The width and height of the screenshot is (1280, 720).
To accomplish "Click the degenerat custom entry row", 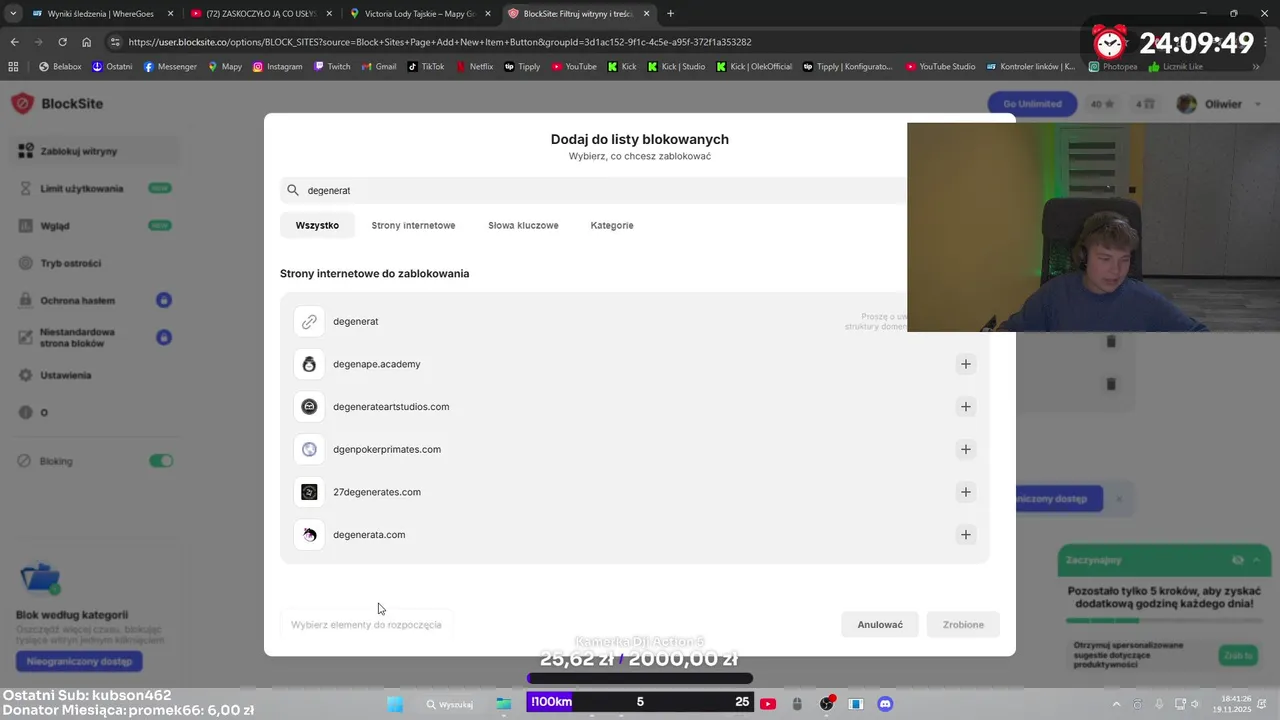I will (635, 321).
